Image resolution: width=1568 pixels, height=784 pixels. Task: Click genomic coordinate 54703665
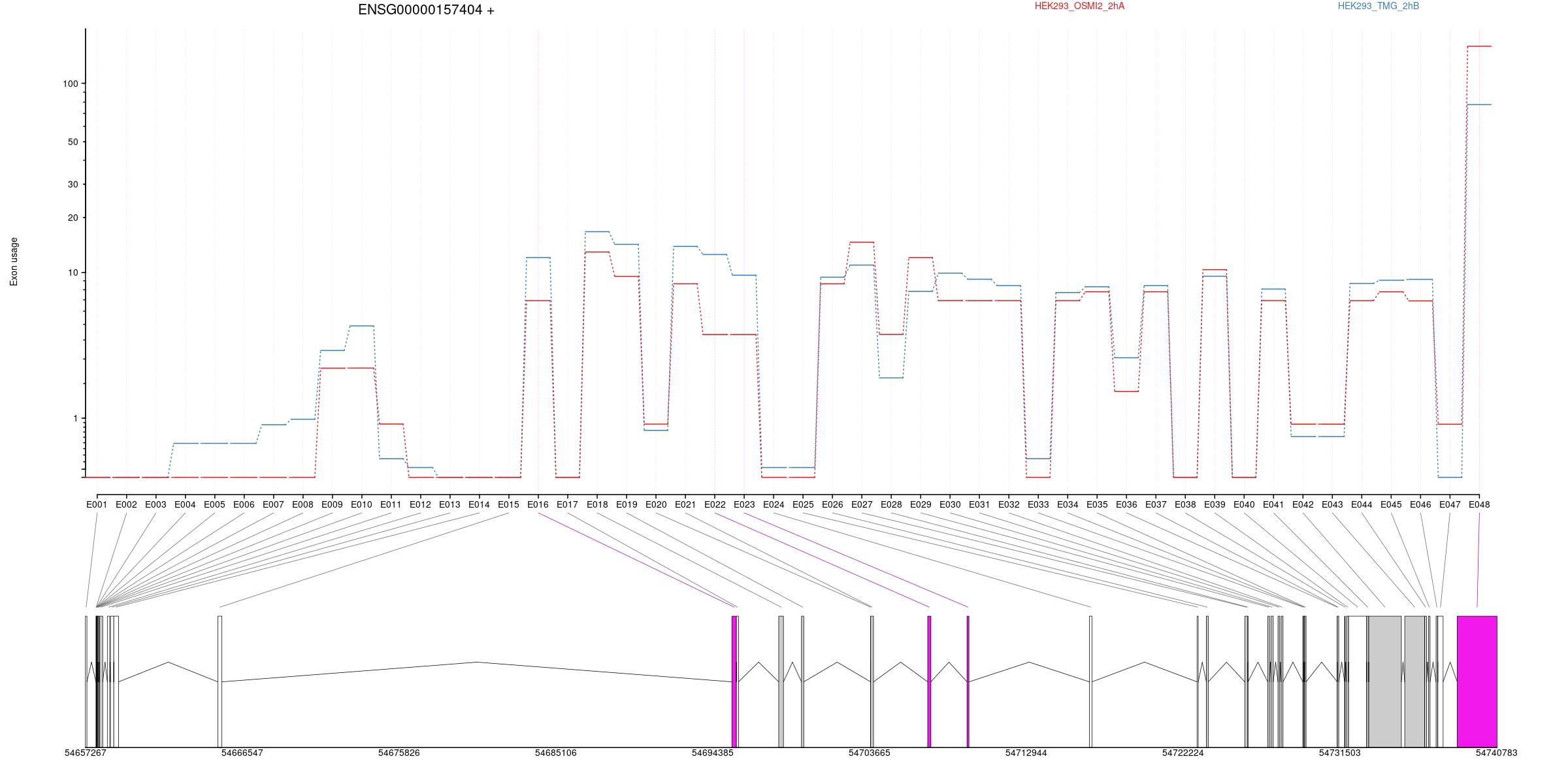point(870,753)
